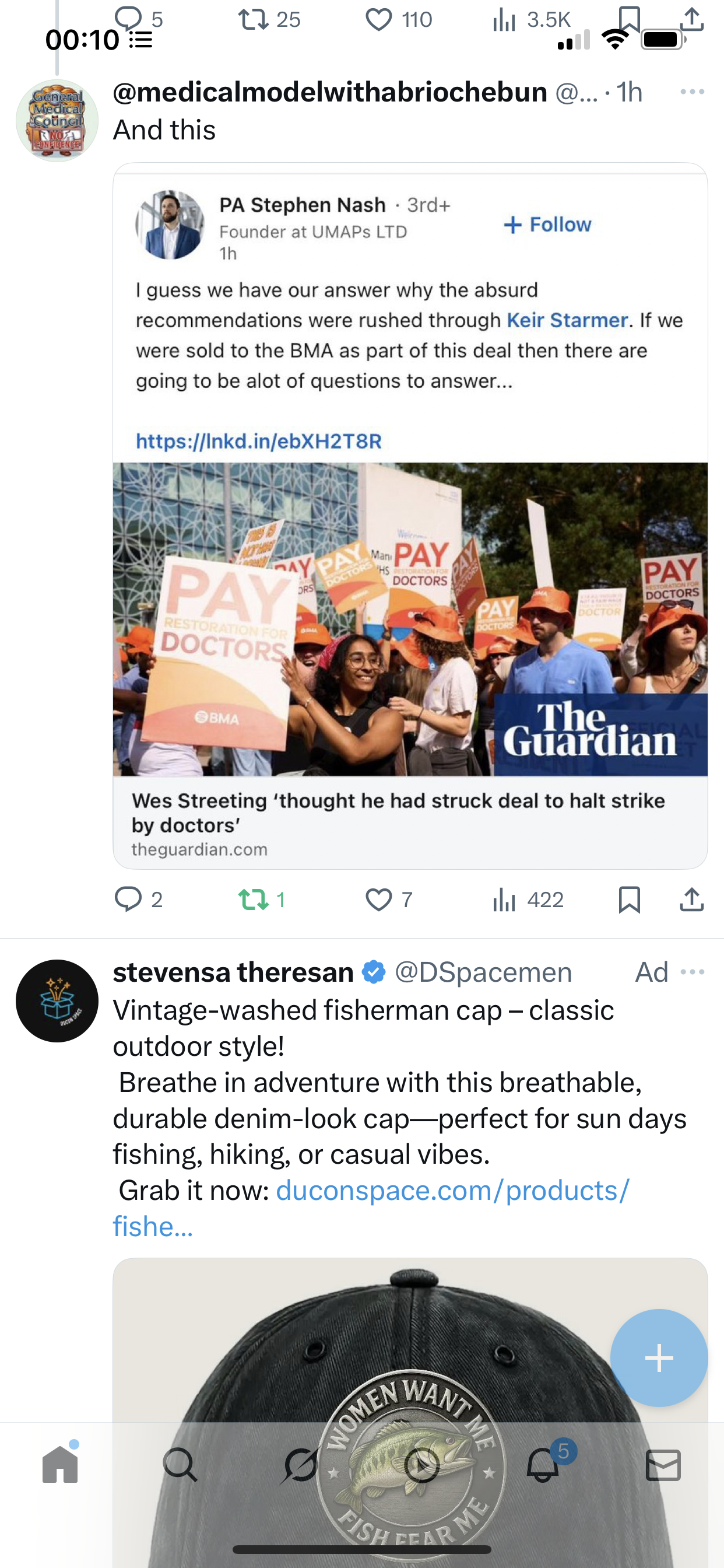724x1568 pixels.
Task: Open notifications with 5 badge
Action: point(543,1465)
